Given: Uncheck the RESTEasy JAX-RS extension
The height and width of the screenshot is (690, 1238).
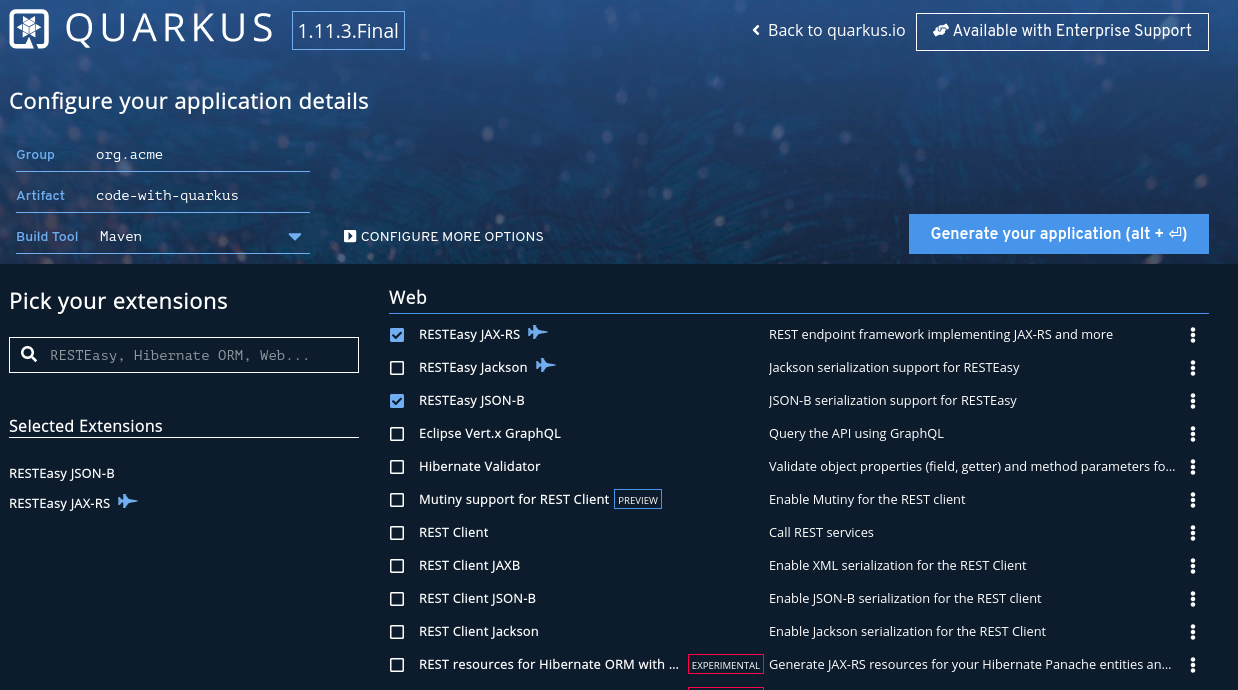Looking at the screenshot, I should [x=397, y=335].
